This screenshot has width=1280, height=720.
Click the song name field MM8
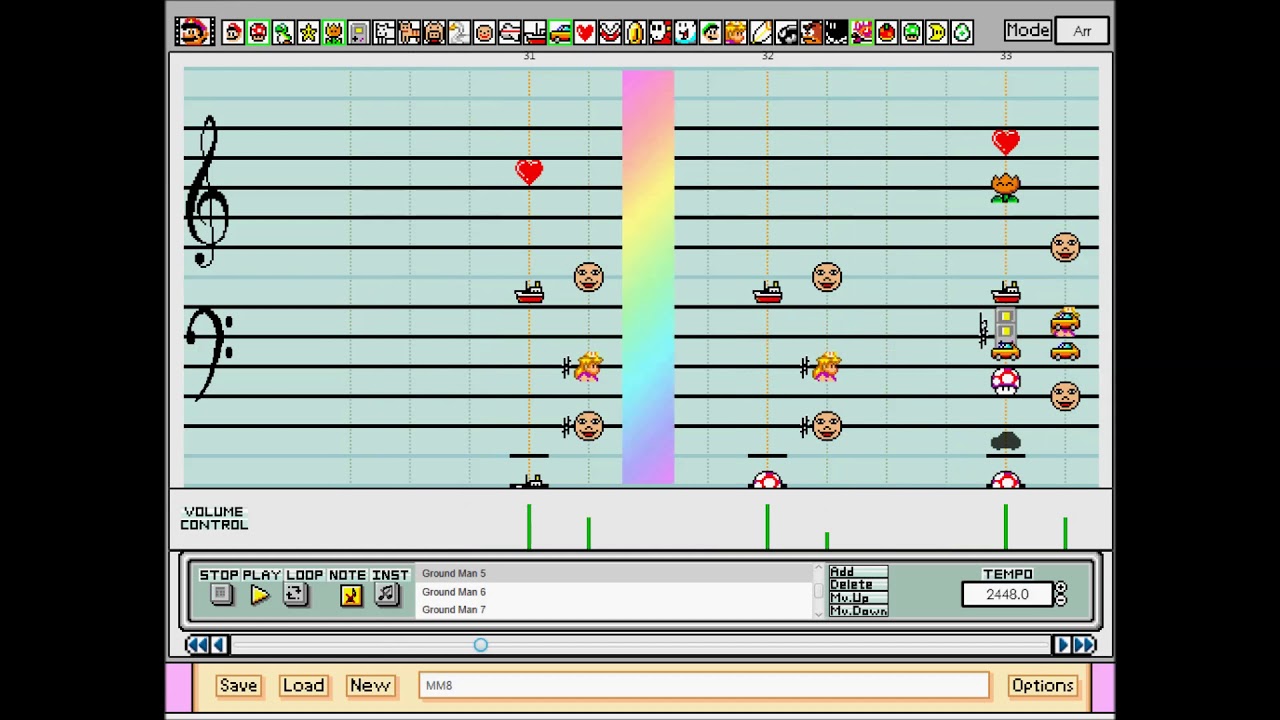point(704,685)
